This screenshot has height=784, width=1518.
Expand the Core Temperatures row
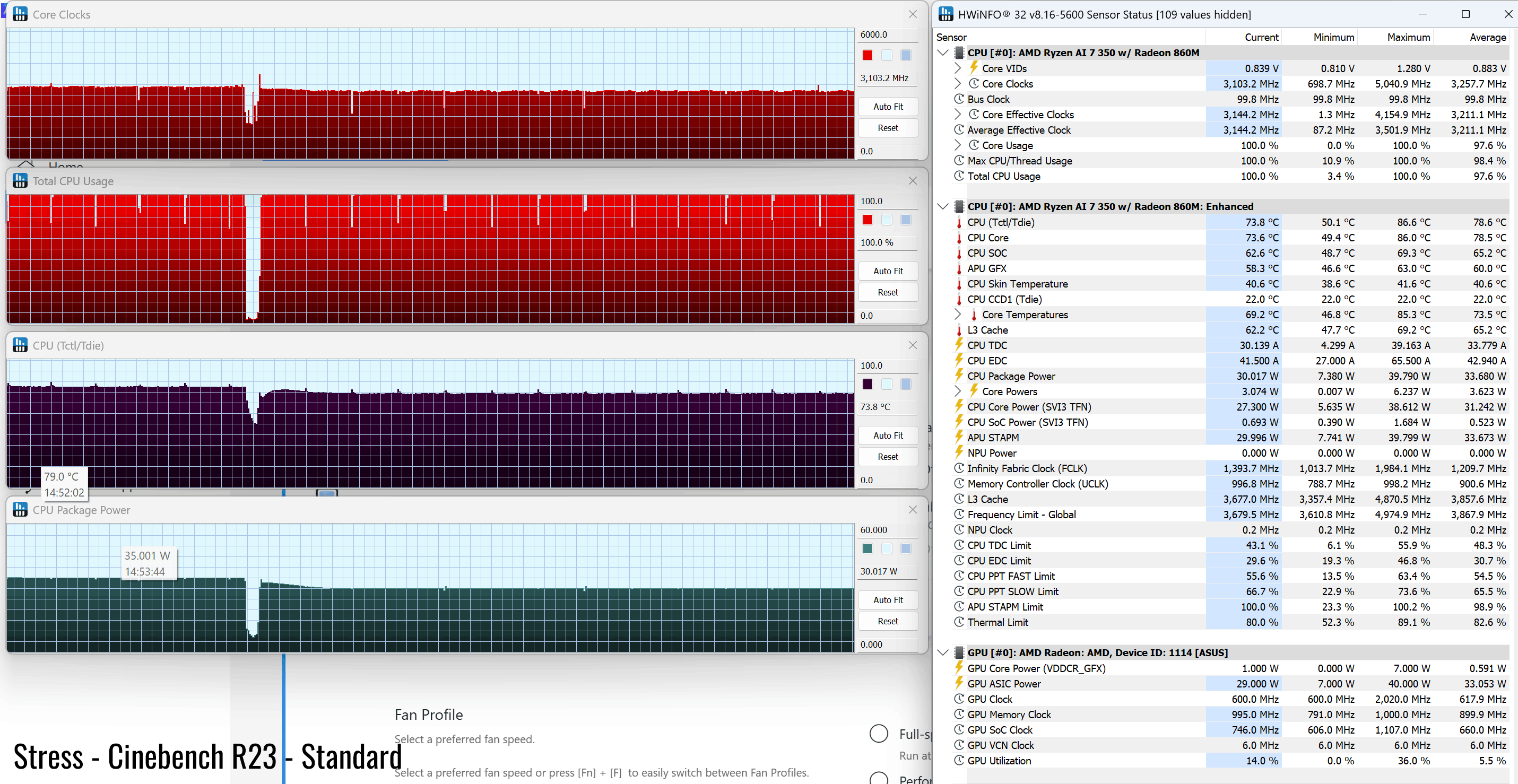coord(958,315)
